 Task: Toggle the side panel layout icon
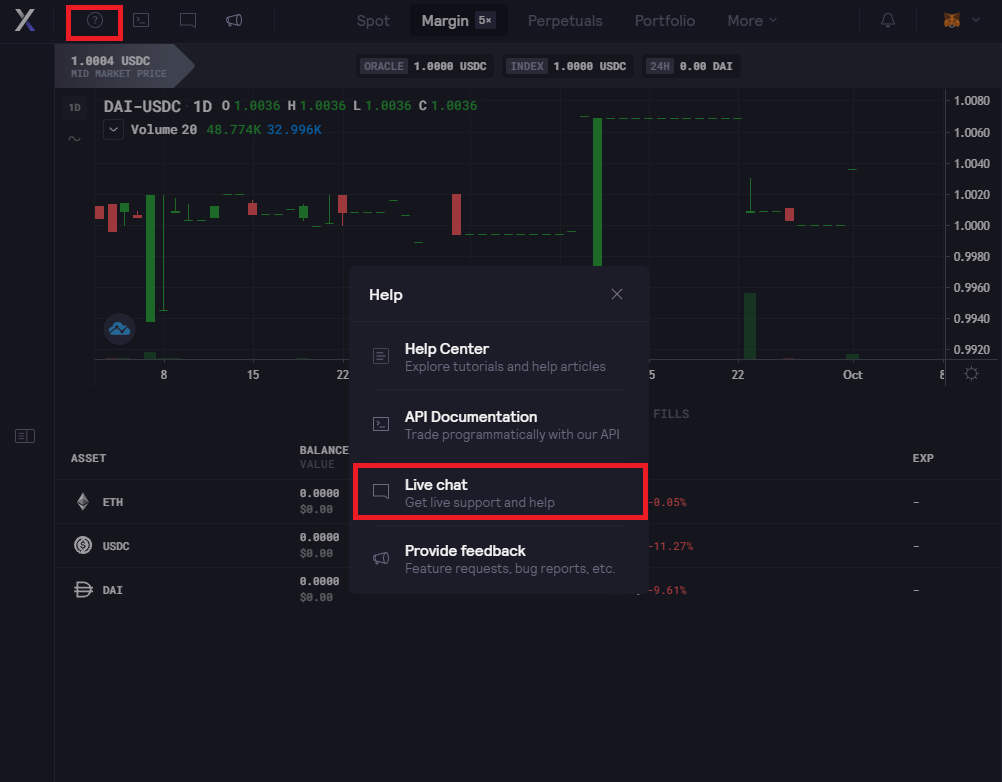(25, 436)
